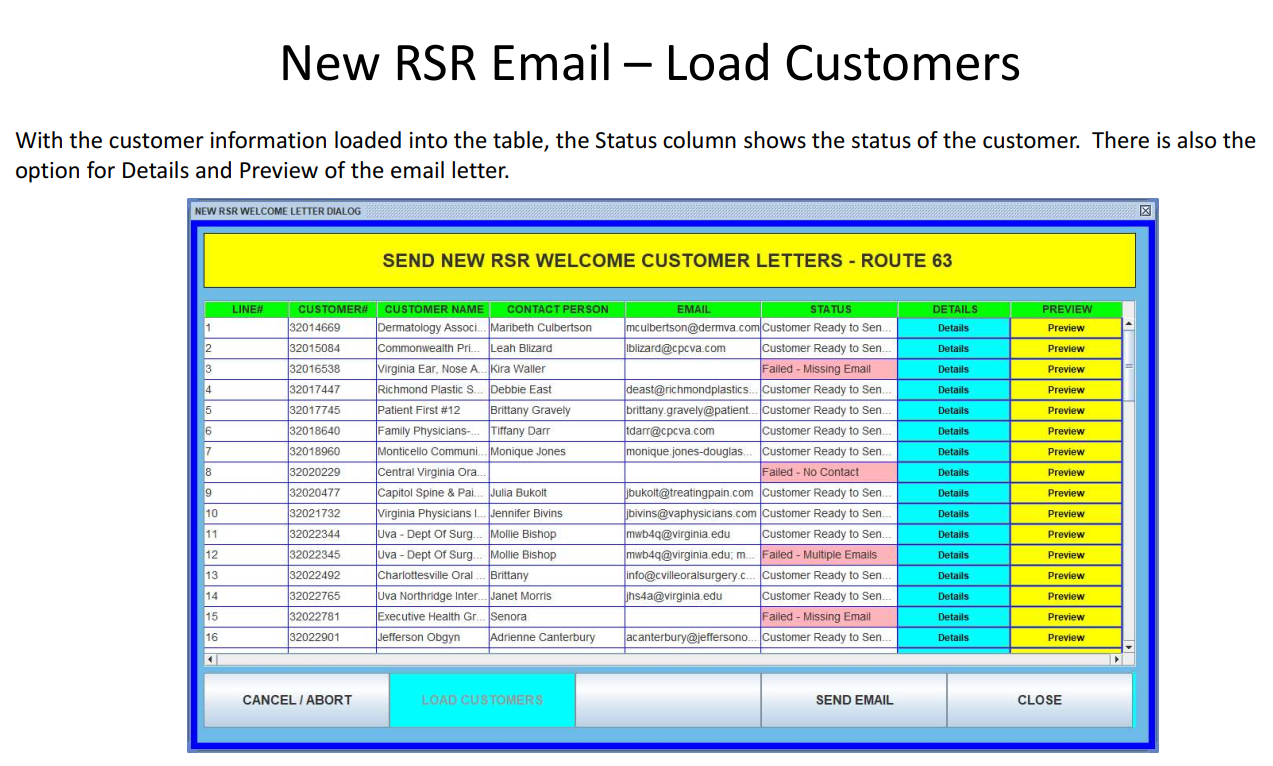The image size is (1273, 766).
Task: Preview email for Jefferson Obgyn row
Action: tap(1066, 637)
